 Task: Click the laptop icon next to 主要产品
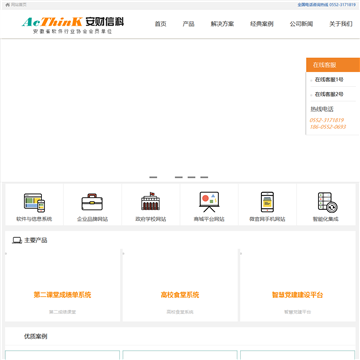tap(17, 240)
